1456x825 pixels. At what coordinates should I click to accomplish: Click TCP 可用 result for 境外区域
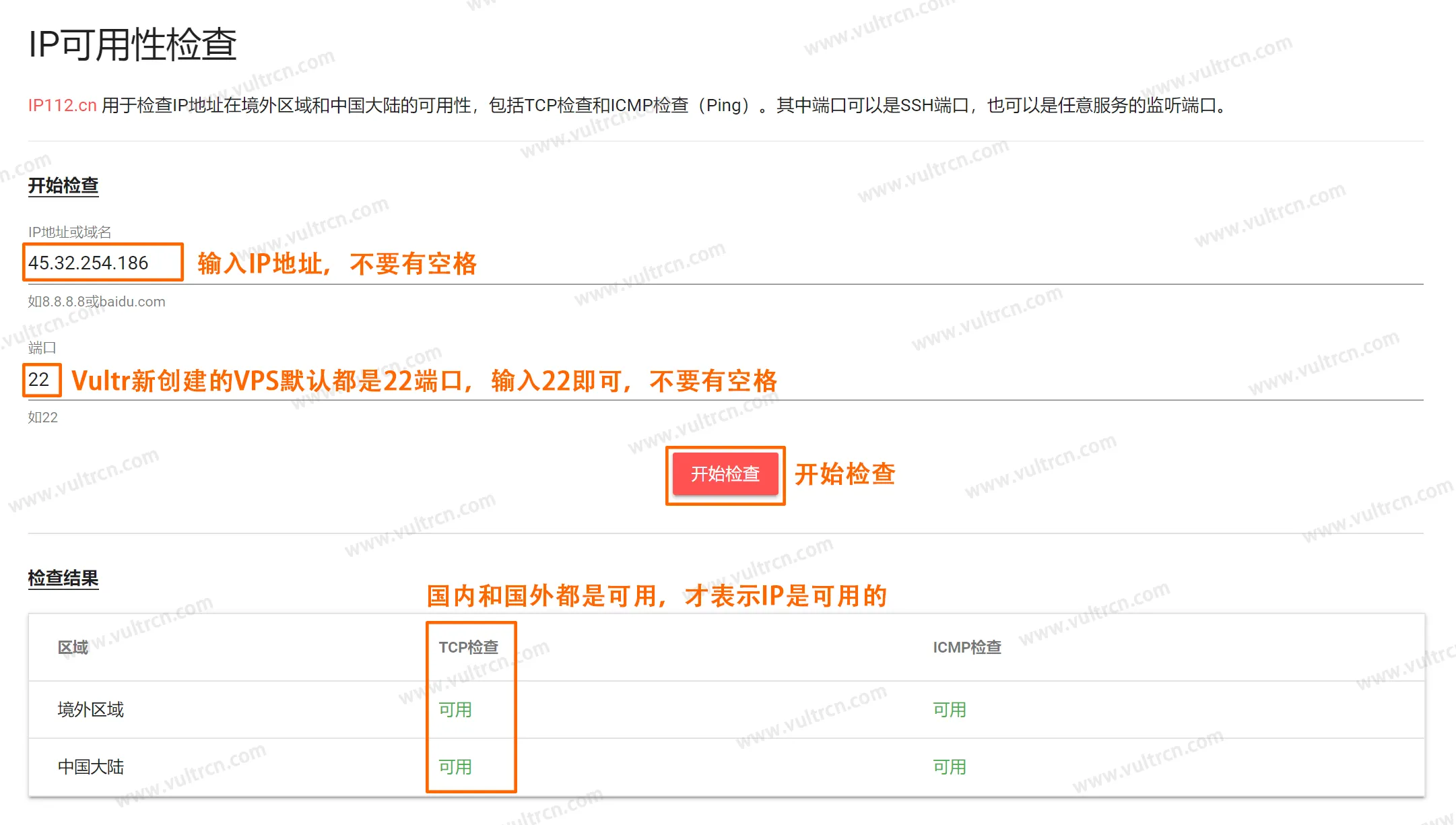tap(455, 710)
